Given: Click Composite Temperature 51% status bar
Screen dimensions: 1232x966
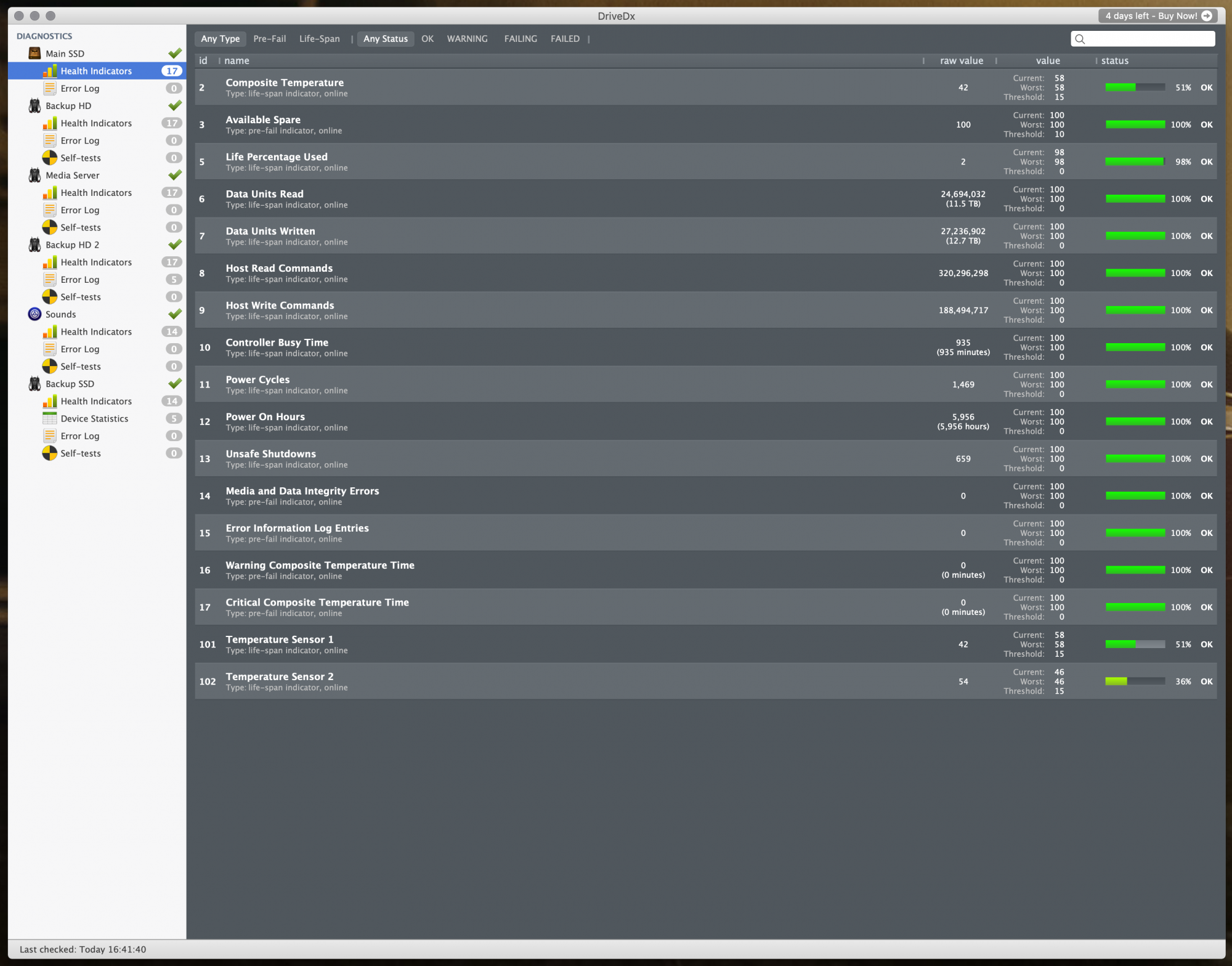Looking at the screenshot, I should pos(1135,87).
